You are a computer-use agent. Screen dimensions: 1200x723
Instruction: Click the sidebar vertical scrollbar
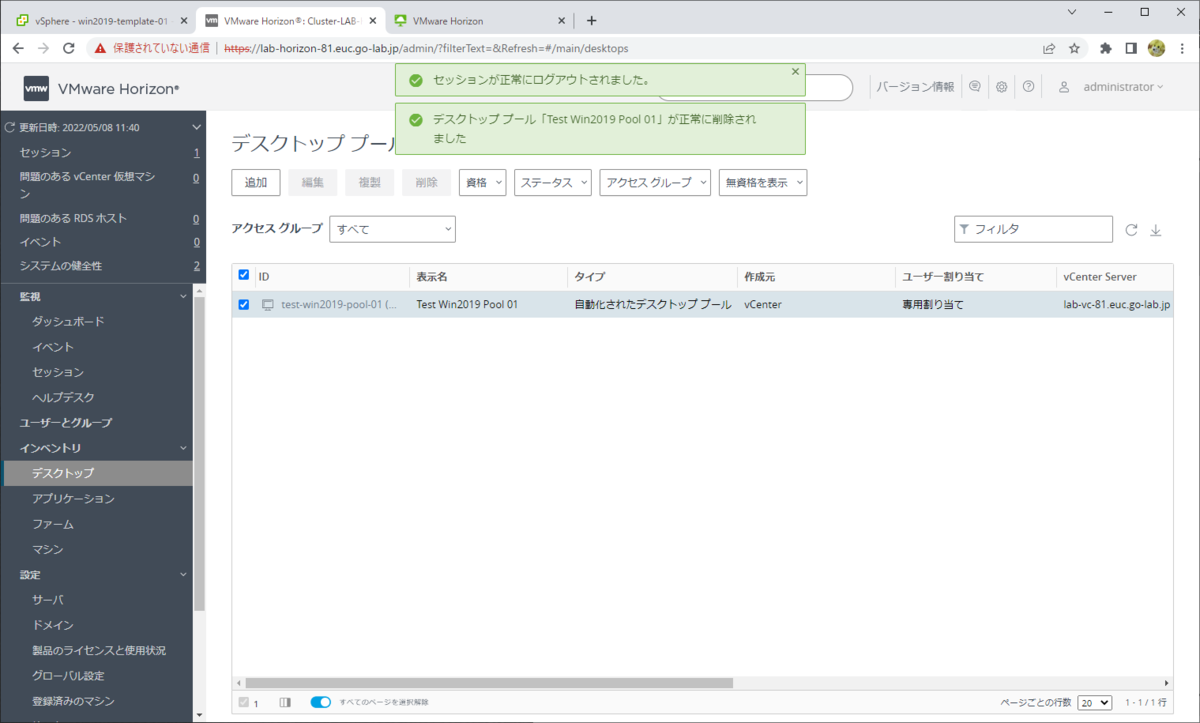tap(199, 455)
